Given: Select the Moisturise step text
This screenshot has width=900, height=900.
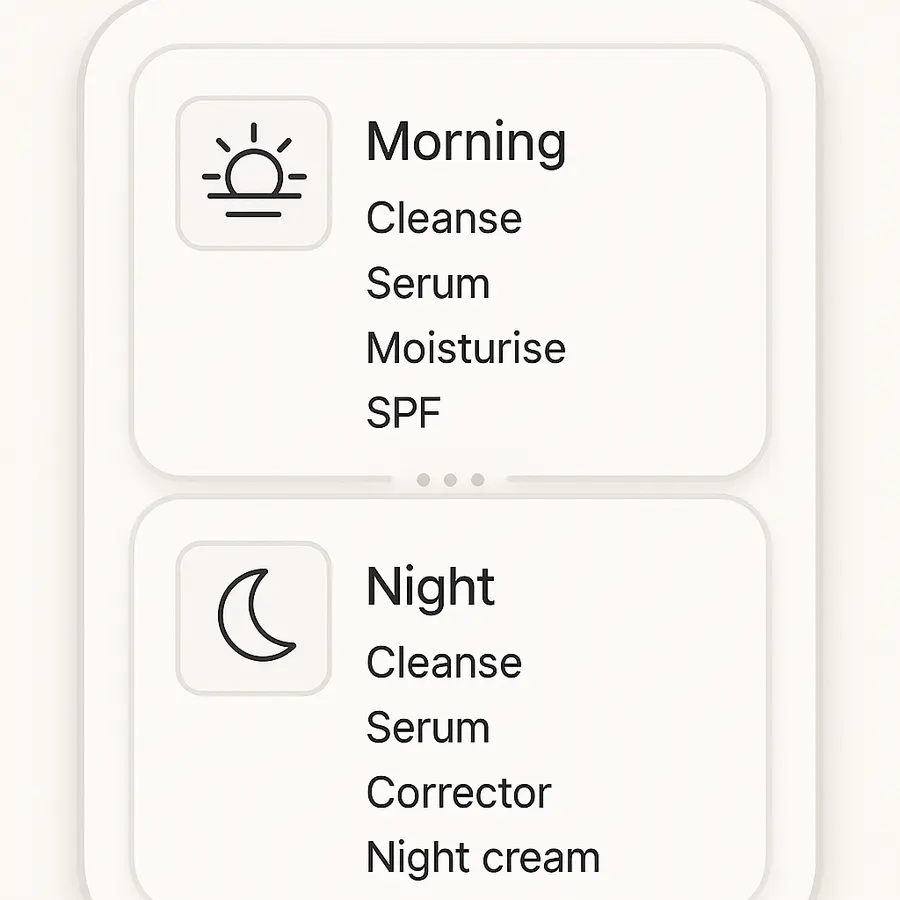Looking at the screenshot, I should coord(466,348).
